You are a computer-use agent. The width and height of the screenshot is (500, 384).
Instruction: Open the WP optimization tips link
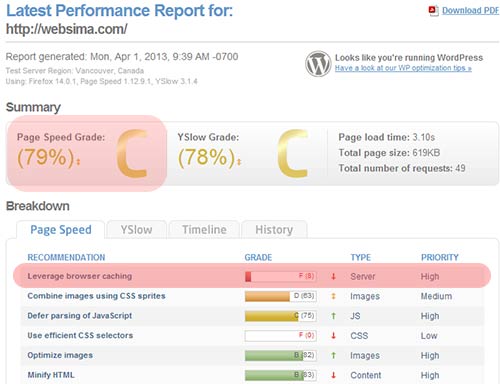tap(403, 68)
